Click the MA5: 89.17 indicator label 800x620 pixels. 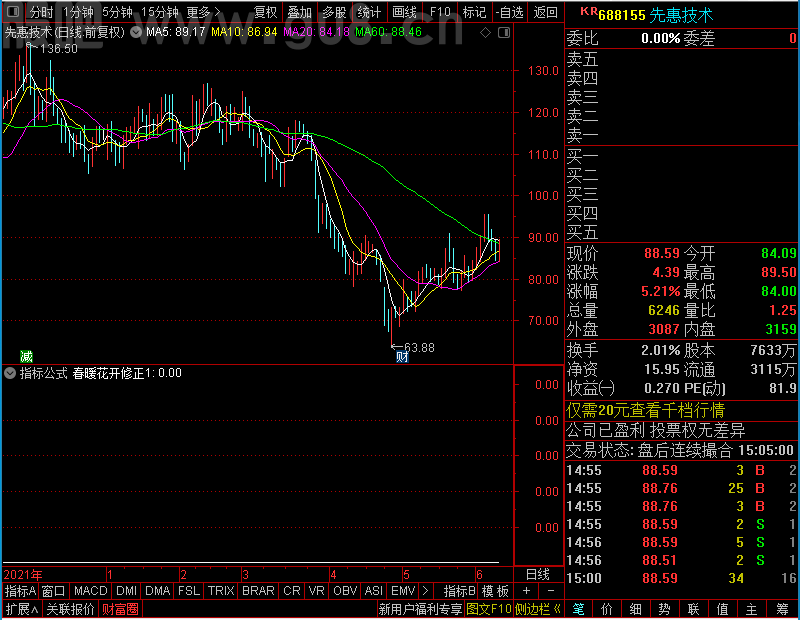pyautogui.click(x=176, y=32)
